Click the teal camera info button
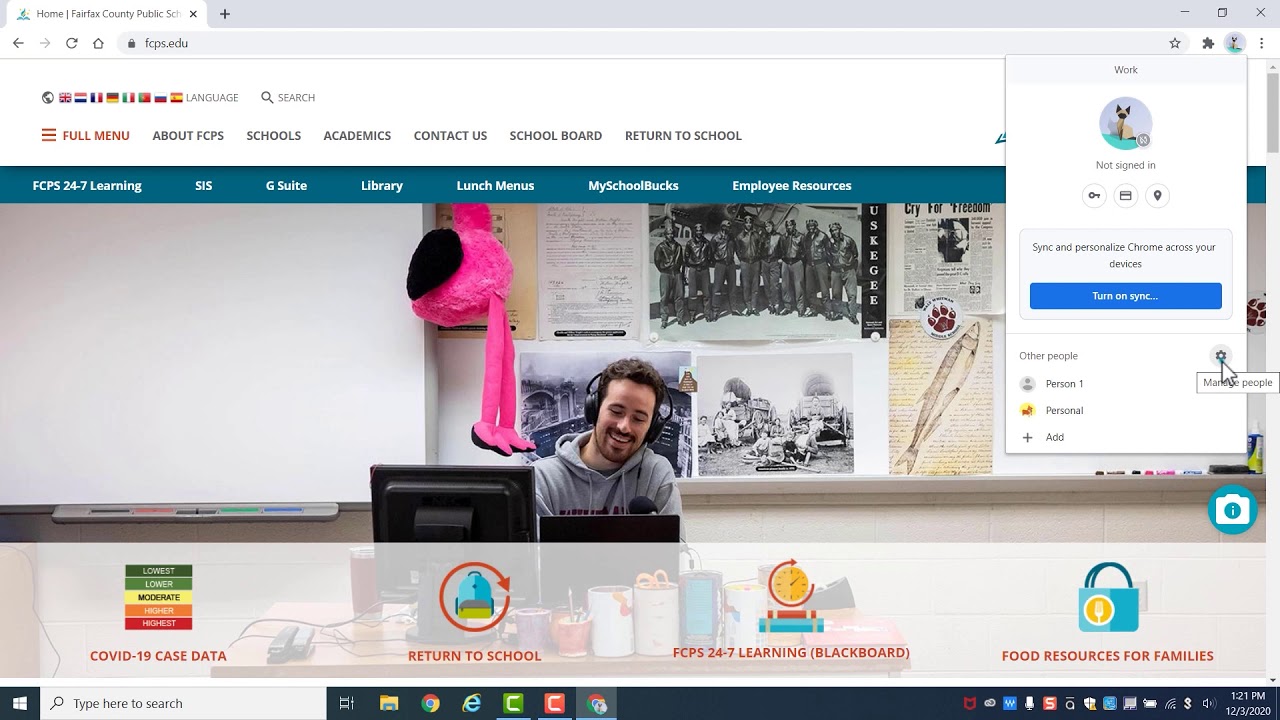The height and width of the screenshot is (720, 1280). pyautogui.click(x=1232, y=510)
